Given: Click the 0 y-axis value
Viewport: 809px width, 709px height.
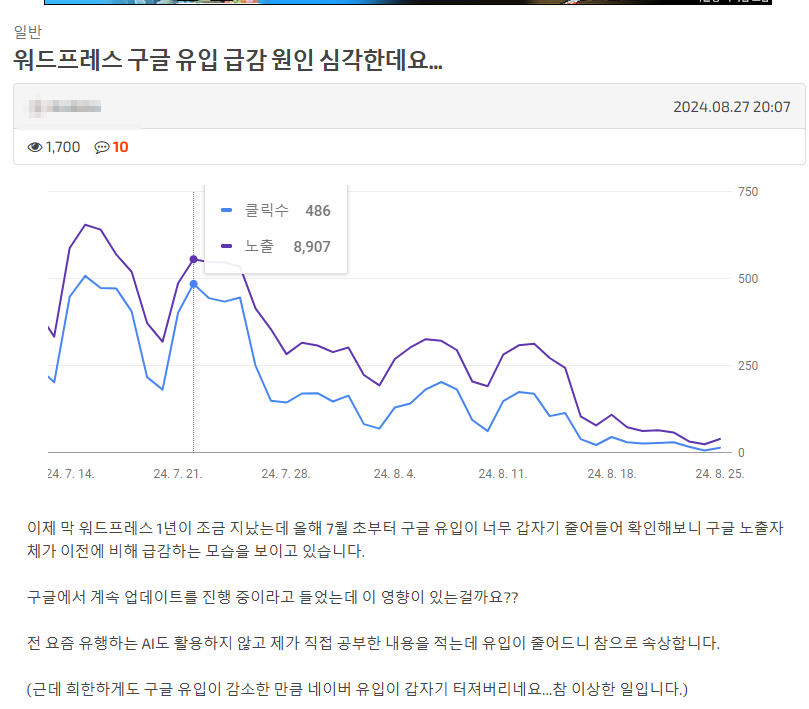Looking at the screenshot, I should [741, 453].
